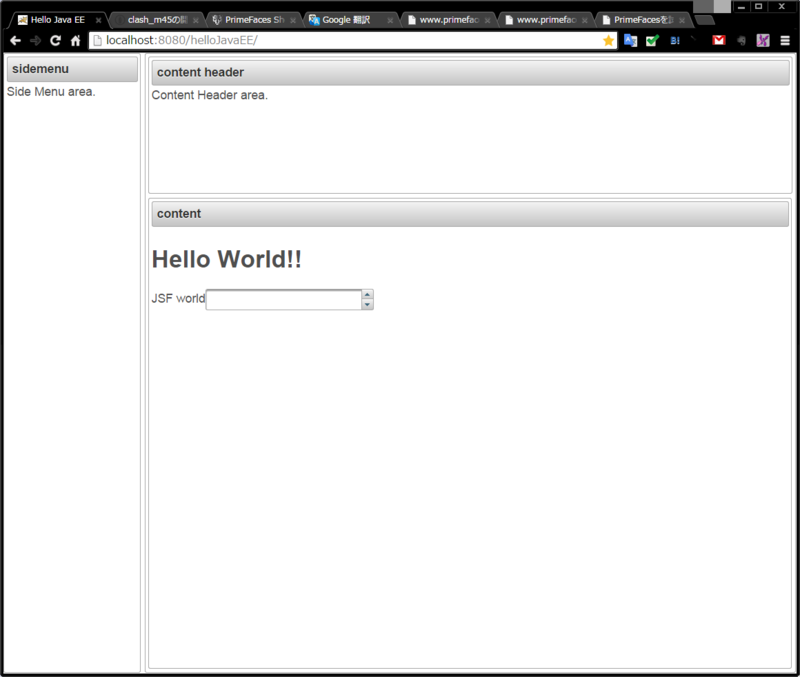Close the first www.primefac tab
800x677 pixels.
click(x=487, y=20)
